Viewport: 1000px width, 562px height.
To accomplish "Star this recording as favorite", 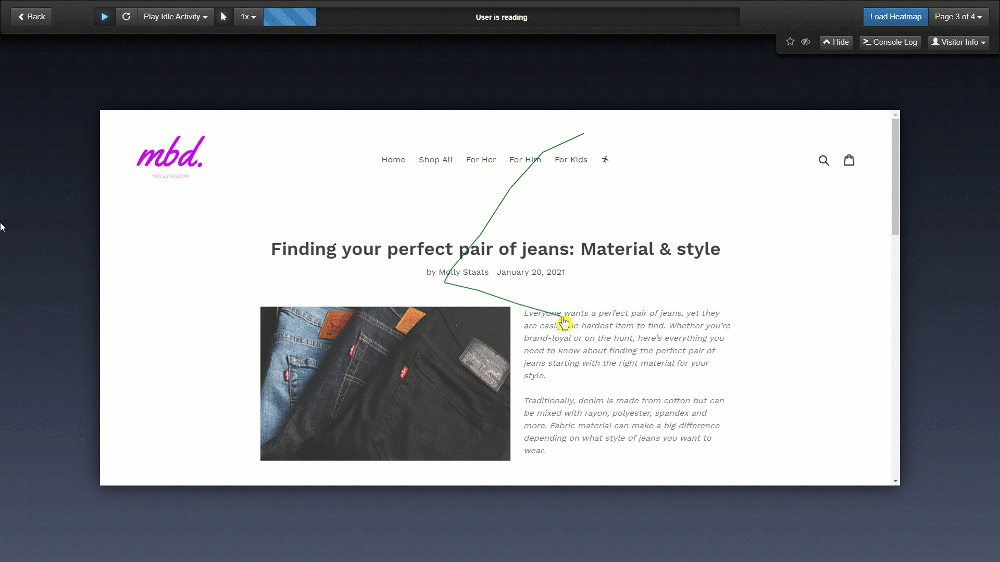I will [790, 41].
